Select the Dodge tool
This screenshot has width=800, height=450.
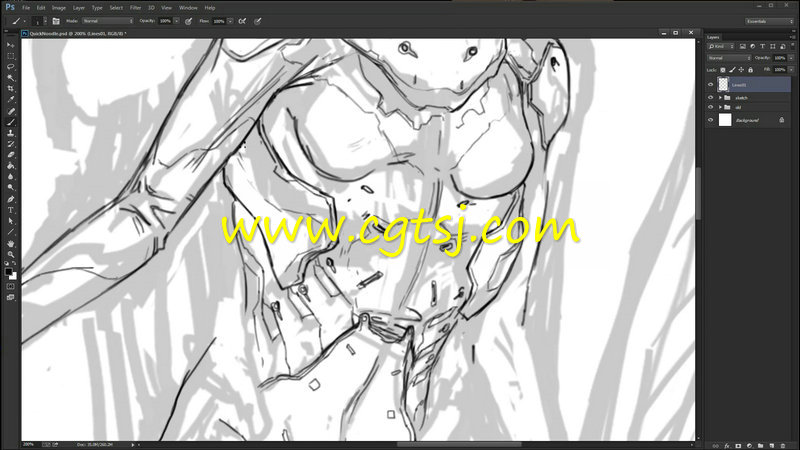(10, 188)
